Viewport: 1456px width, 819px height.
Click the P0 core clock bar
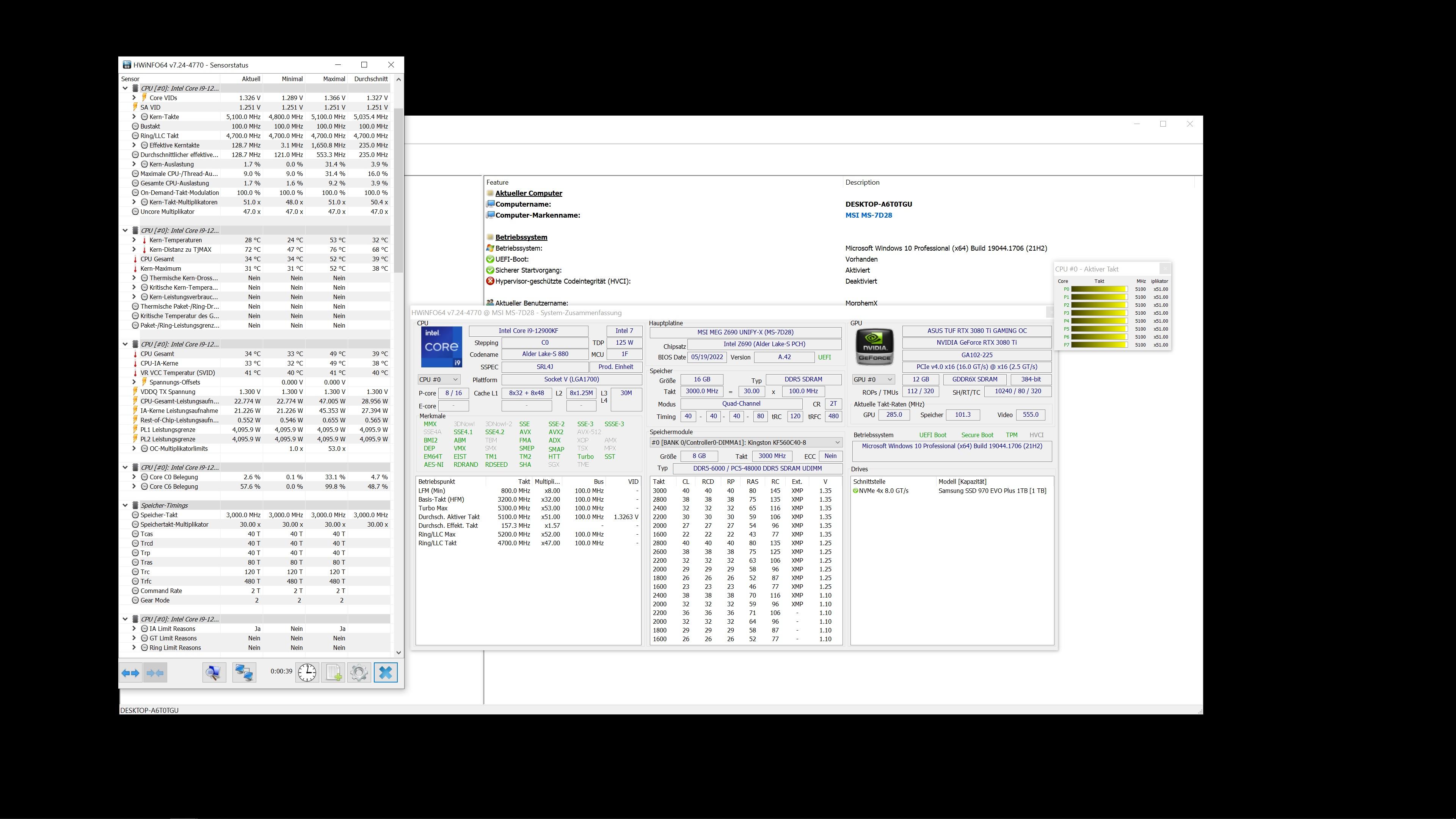(x=1099, y=289)
